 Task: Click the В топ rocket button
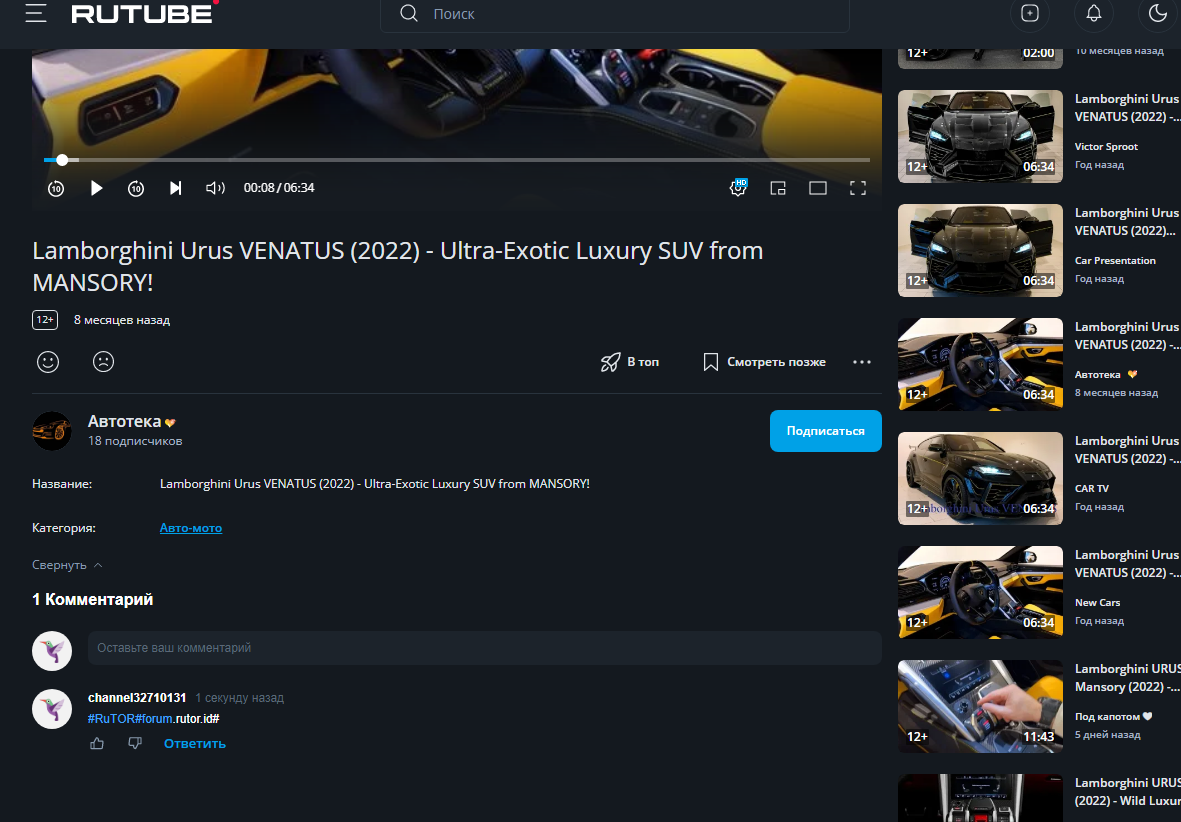pos(630,362)
